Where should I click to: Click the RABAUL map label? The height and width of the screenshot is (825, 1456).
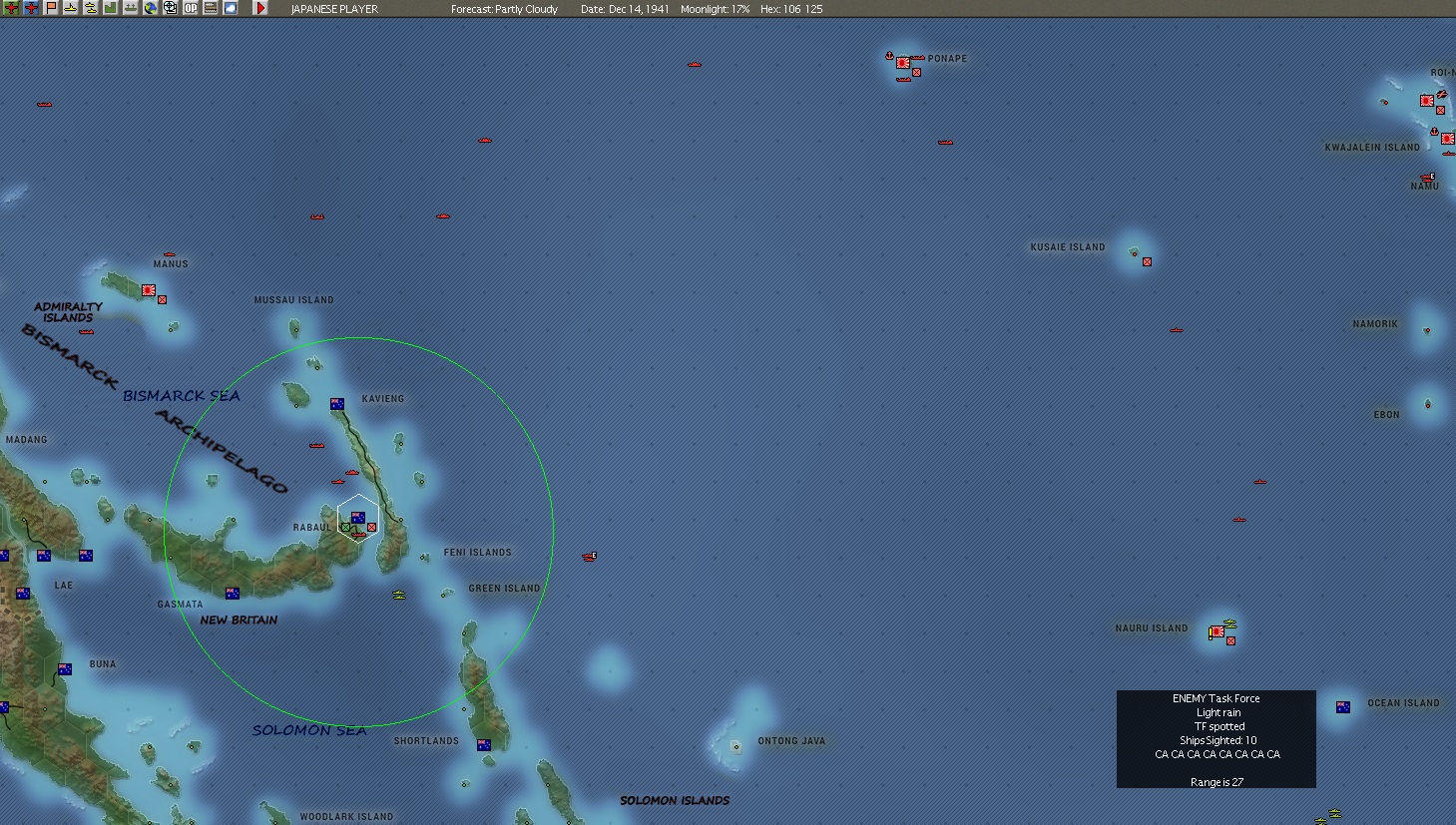pos(312,527)
